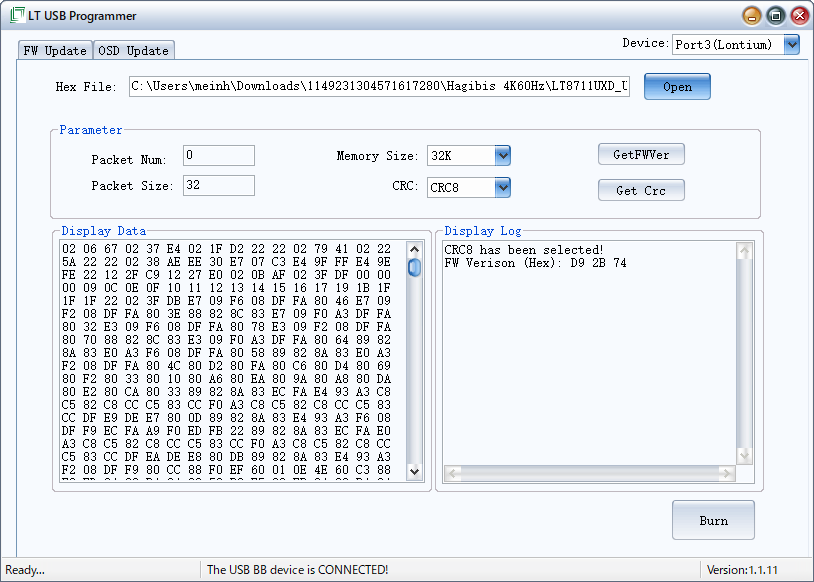Maximize the LT USB Programmer window
Image resolution: width=814 pixels, height=582 pixels.
click(x=776, y=16)
